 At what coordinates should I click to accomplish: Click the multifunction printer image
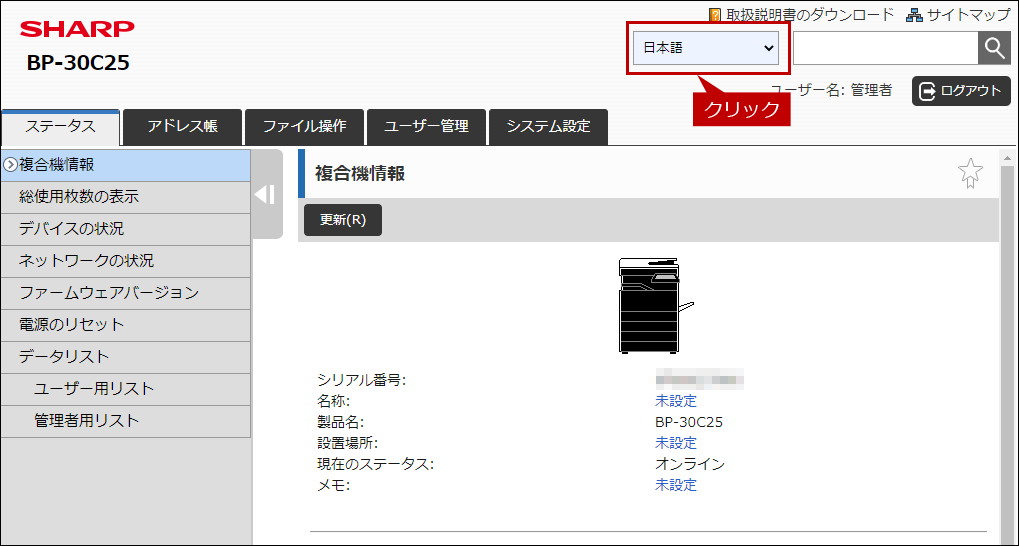pyautogui.click(x=655, y=306)
